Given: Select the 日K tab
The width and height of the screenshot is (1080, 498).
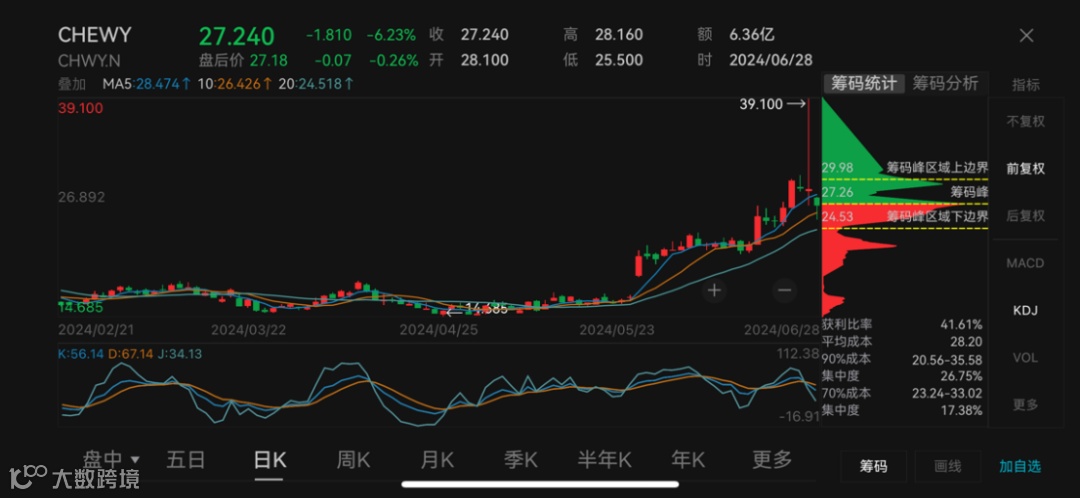Looking at the screenshot, I should coord(269,459).
